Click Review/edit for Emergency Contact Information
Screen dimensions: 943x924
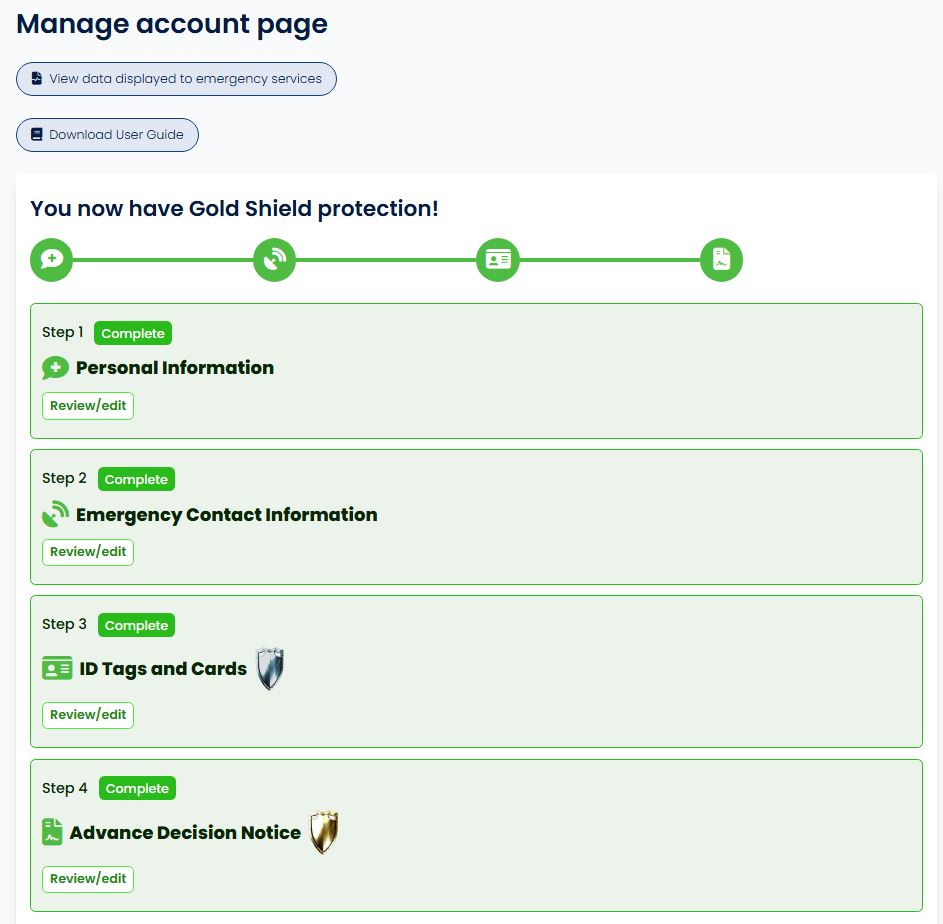[87, 551]
